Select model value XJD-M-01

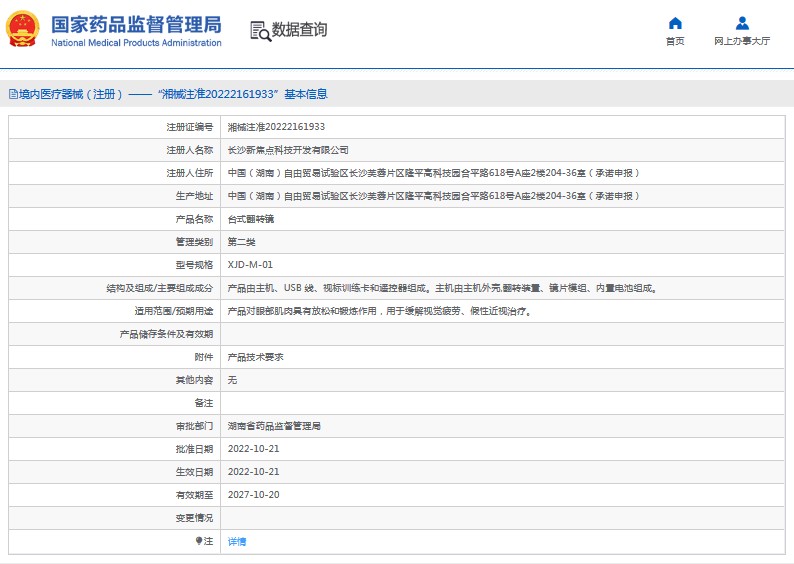point(250,265)
